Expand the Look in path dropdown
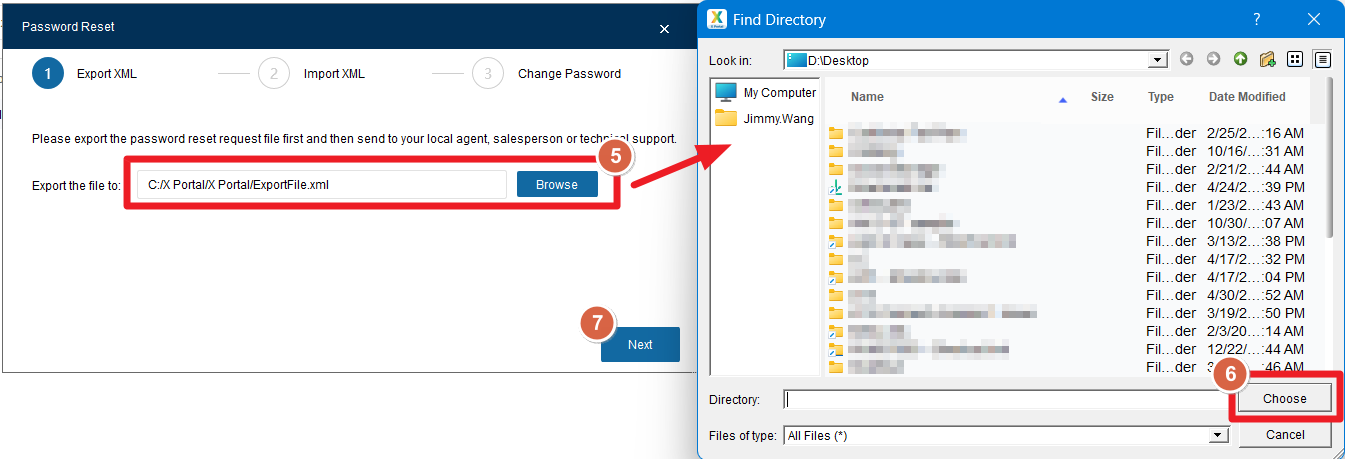1345x459 pixels. point(1158,60)
